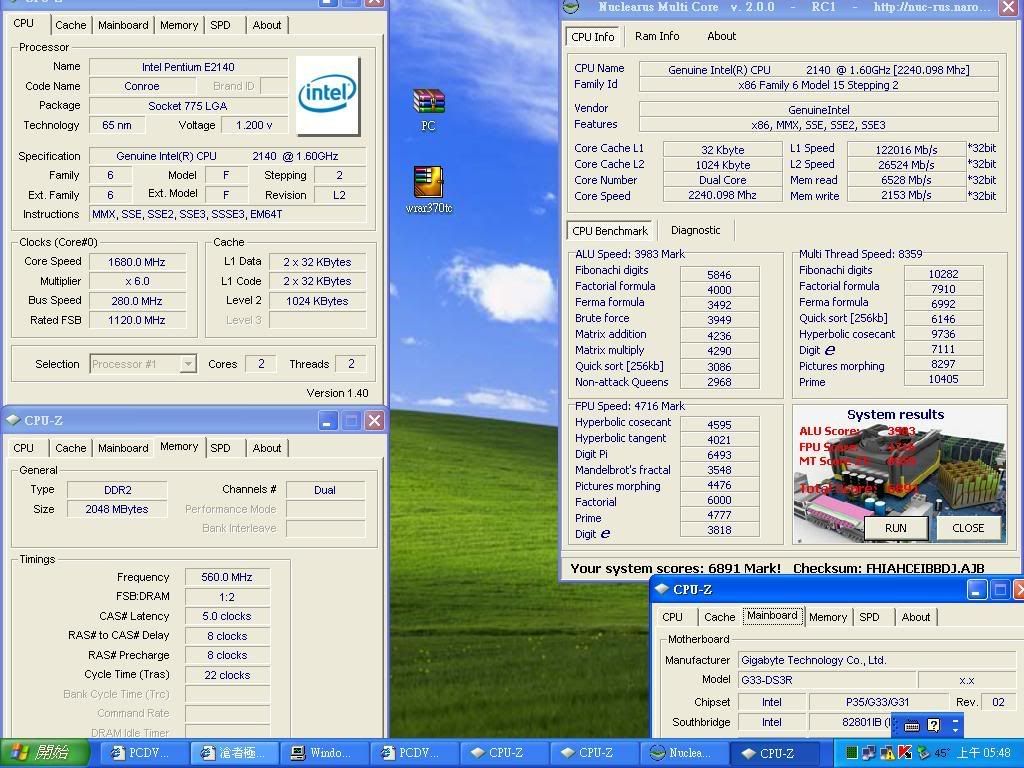Expand the Processor #1 selection dropdown

tap(187, 364)
